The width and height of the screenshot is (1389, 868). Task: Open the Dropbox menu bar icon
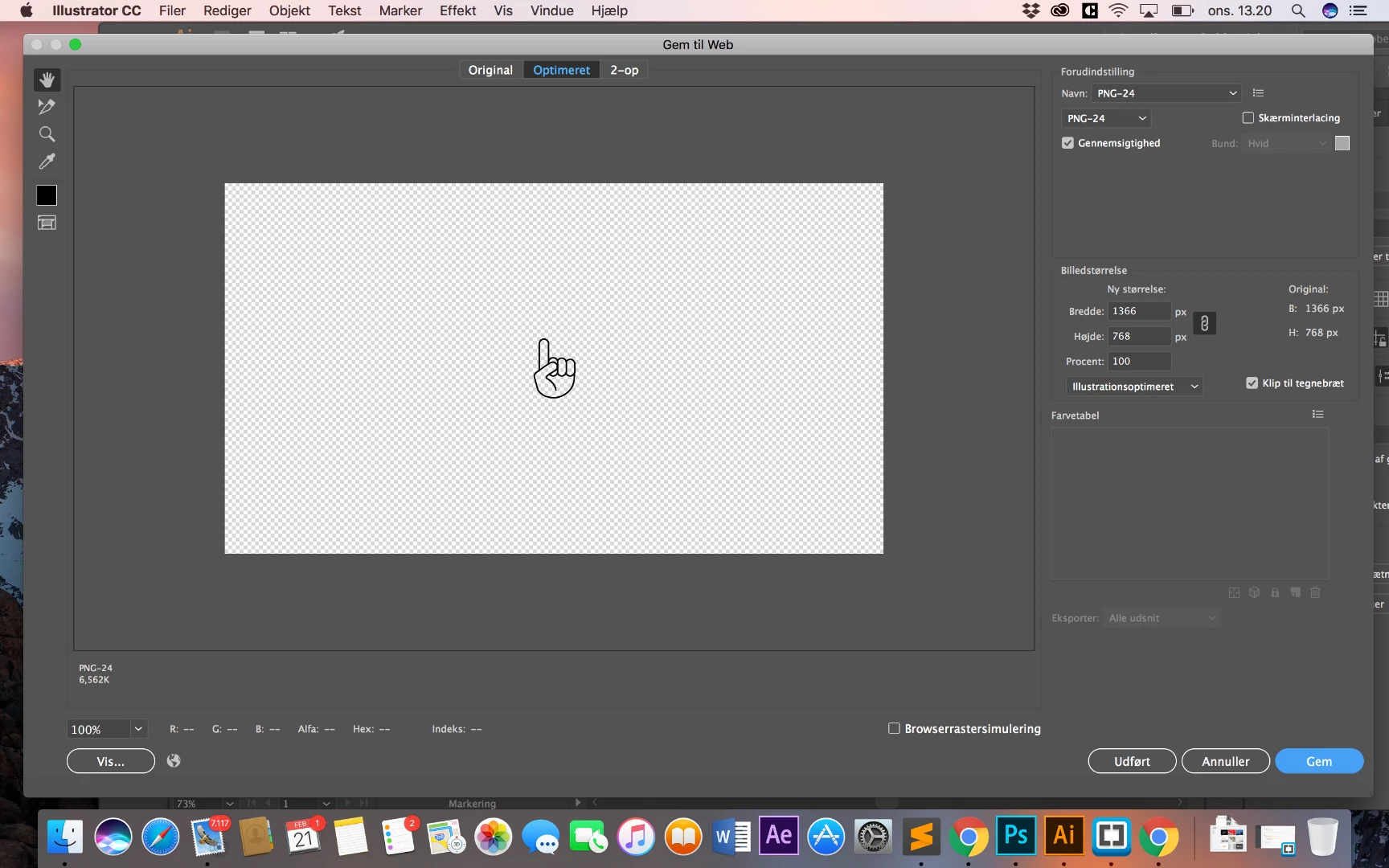(1030, 10)
